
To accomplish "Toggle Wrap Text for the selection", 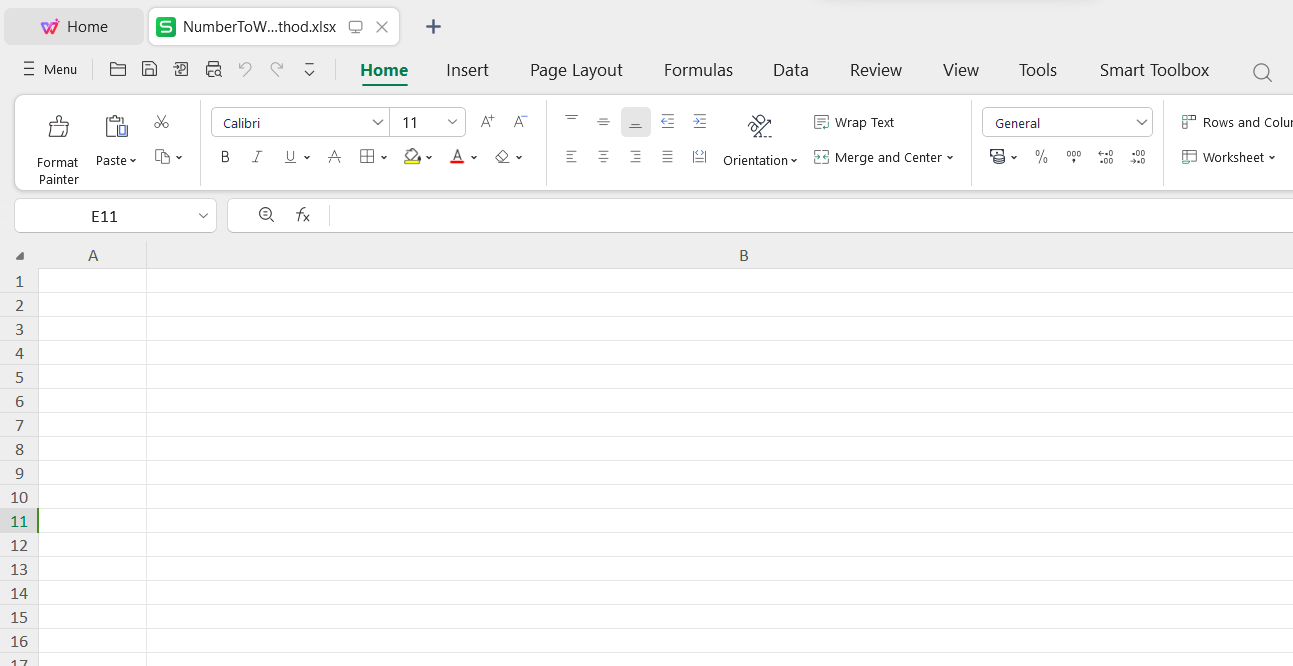I will coord(855,122).
